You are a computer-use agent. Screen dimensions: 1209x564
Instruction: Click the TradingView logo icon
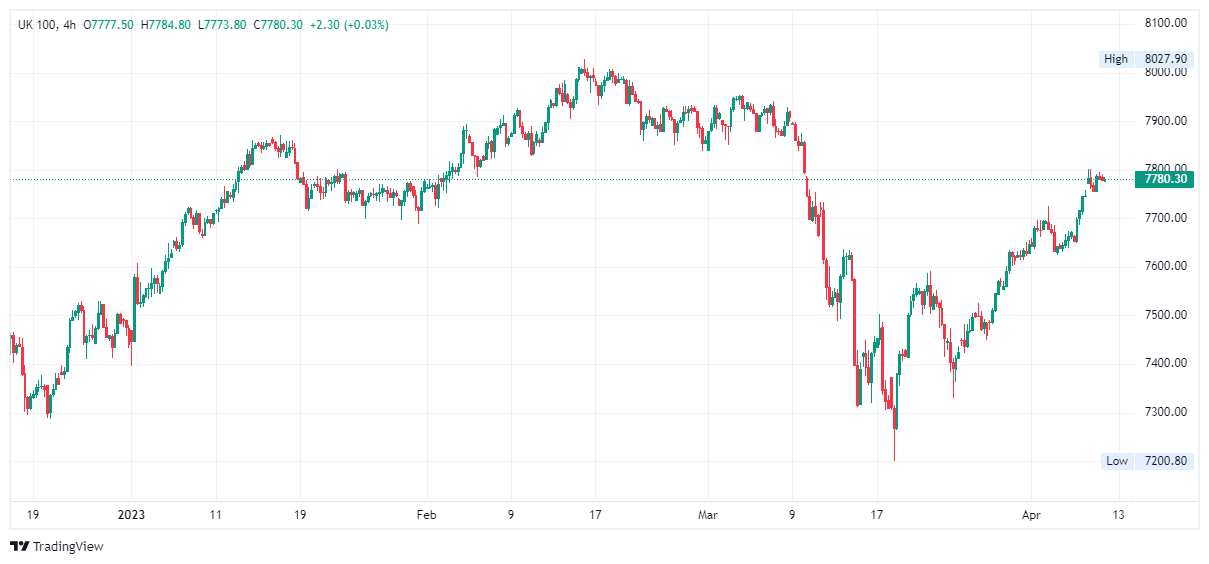20,546
